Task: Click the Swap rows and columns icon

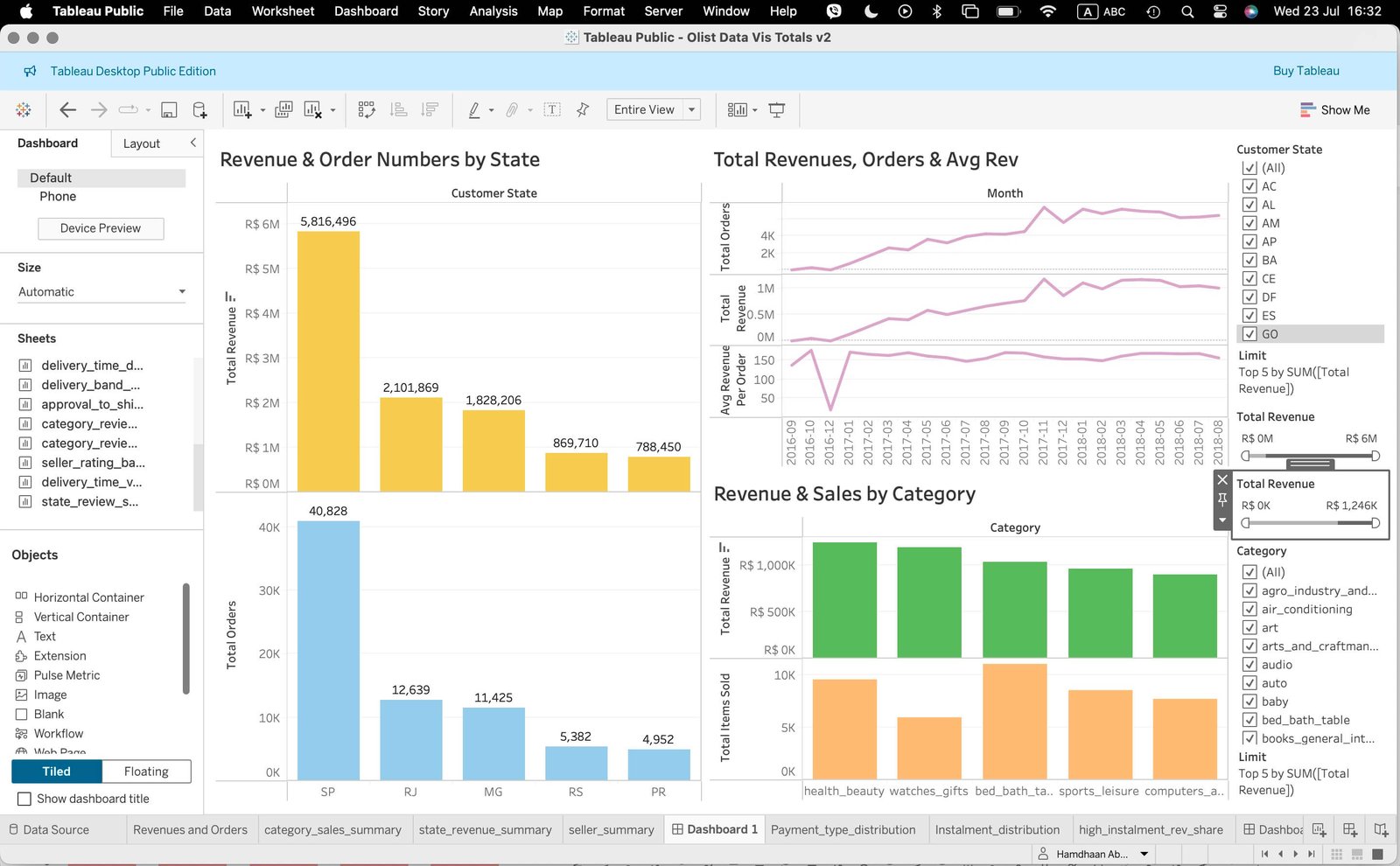Action: coord(366,110)
